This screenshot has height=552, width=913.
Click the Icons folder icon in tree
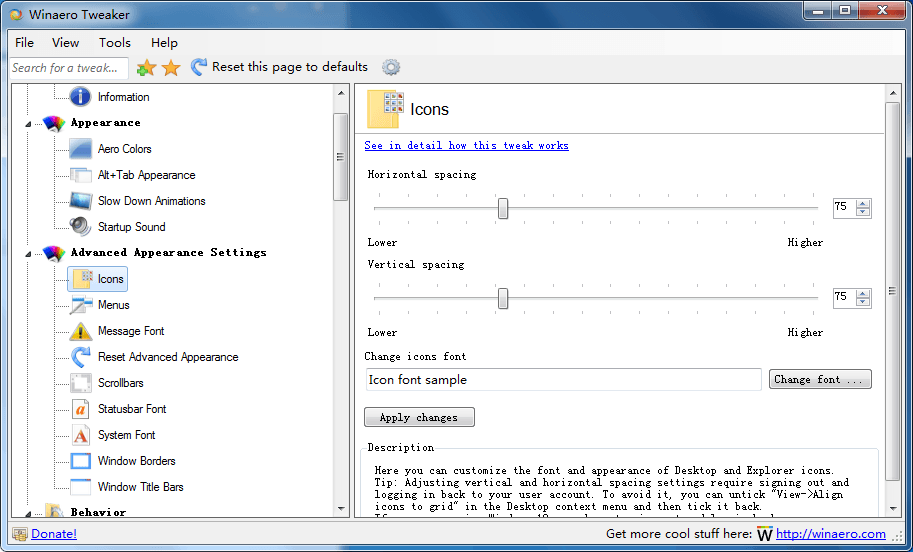pos(82,279)
